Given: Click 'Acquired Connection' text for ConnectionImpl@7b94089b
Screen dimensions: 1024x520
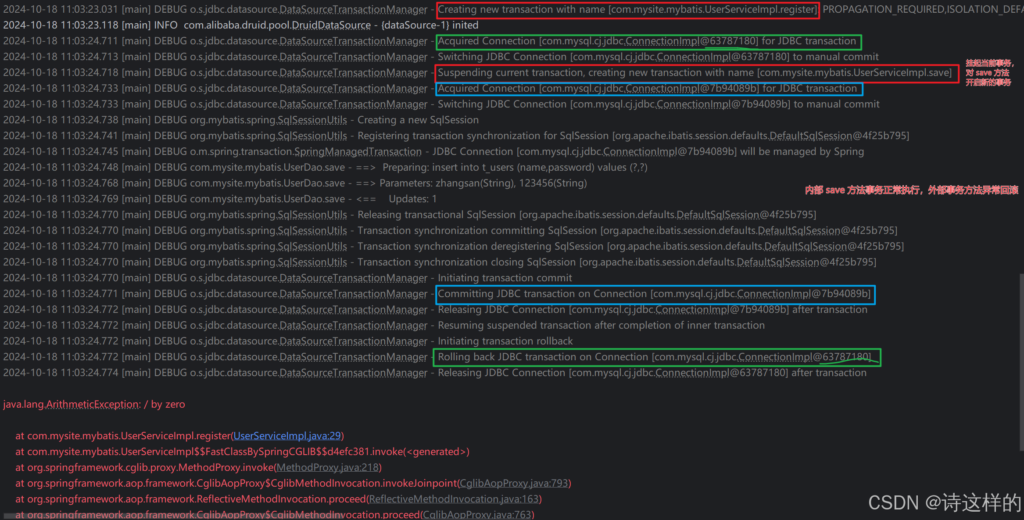Looking at the screenshot, I should coord(647,88).
